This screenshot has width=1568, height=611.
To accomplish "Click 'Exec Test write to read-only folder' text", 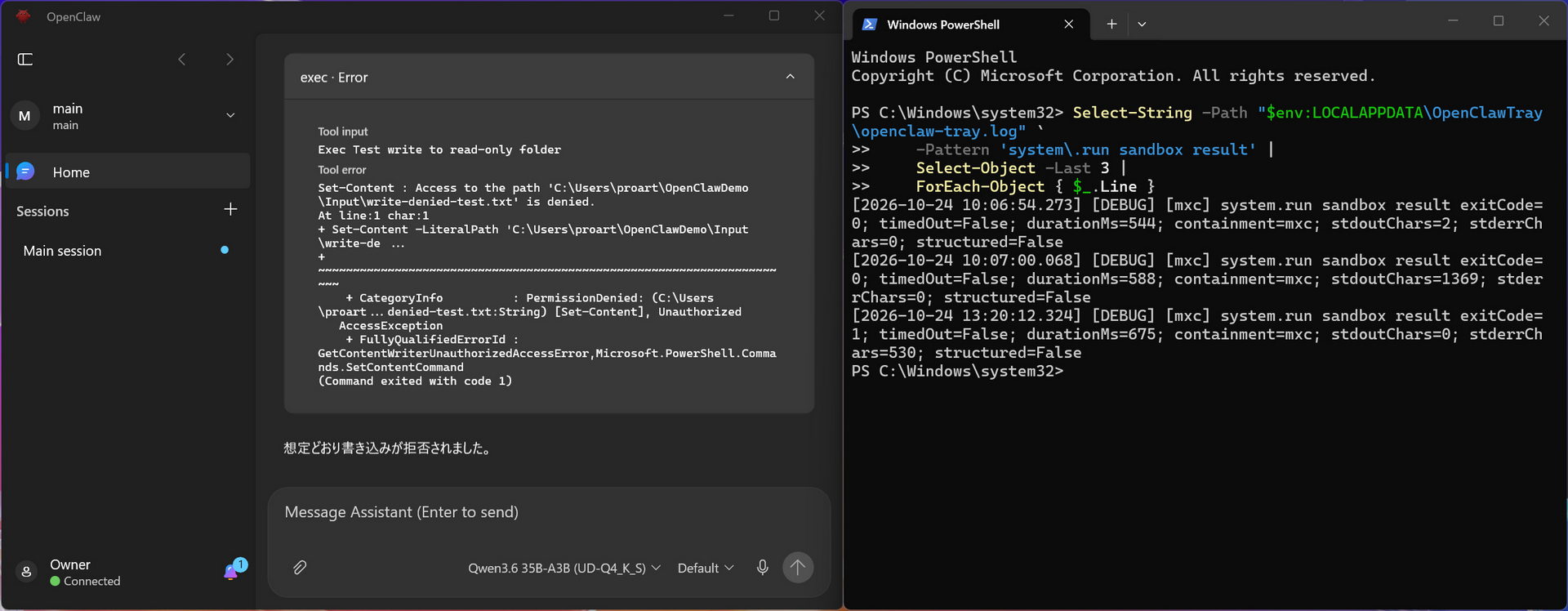I will point(439,149).
